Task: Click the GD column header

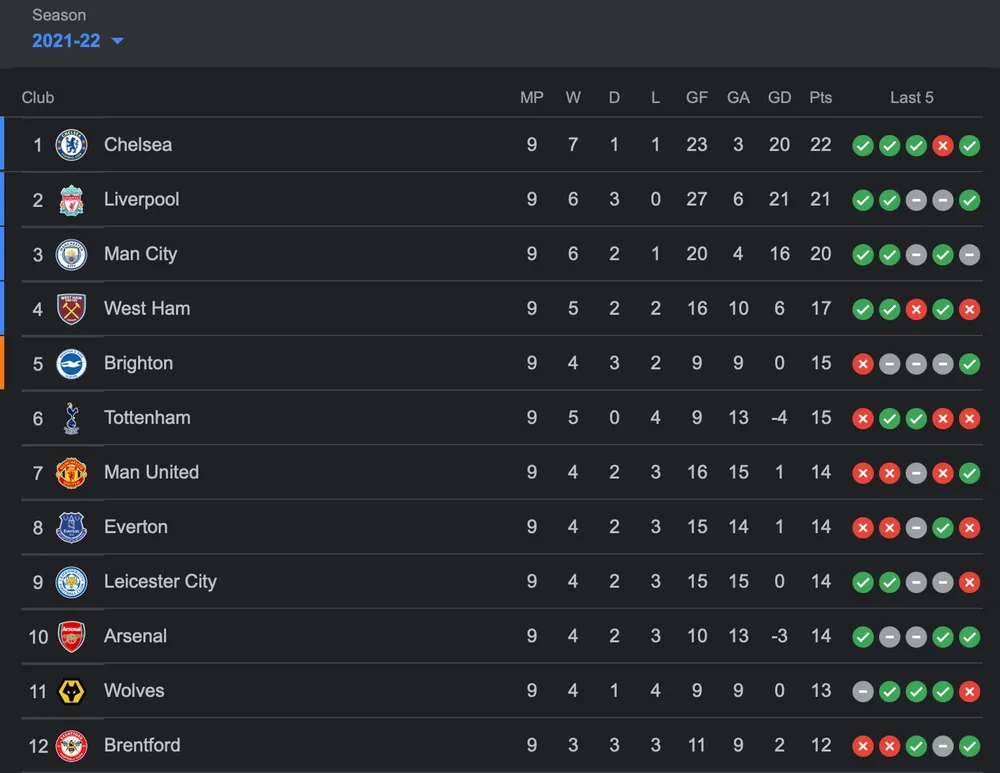Action: [780, 97]
